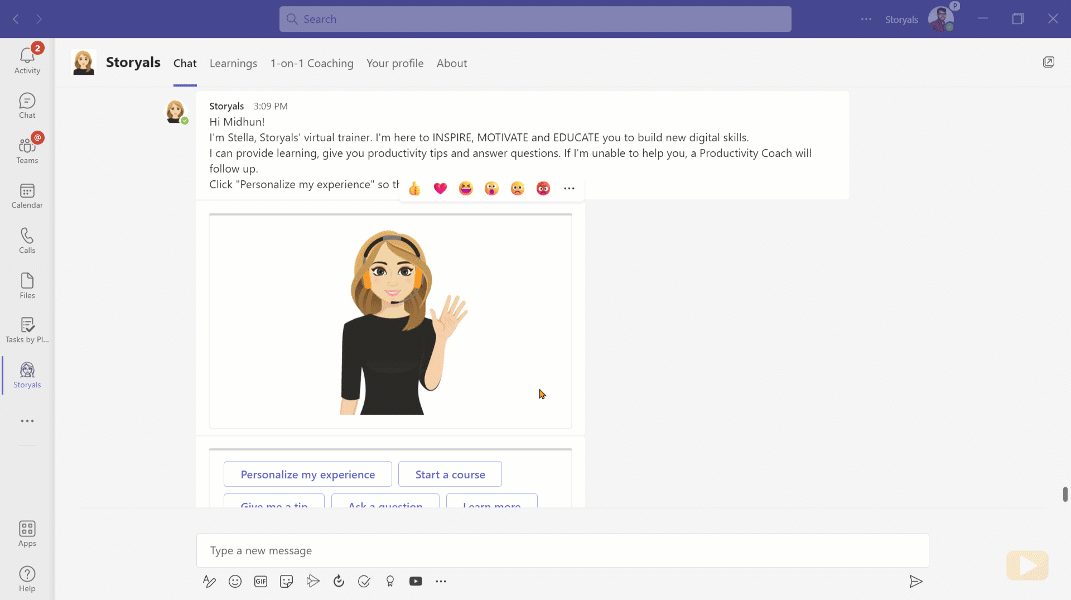
Task: Click the Praise ribbon badge icon
Action: (390, 582)
